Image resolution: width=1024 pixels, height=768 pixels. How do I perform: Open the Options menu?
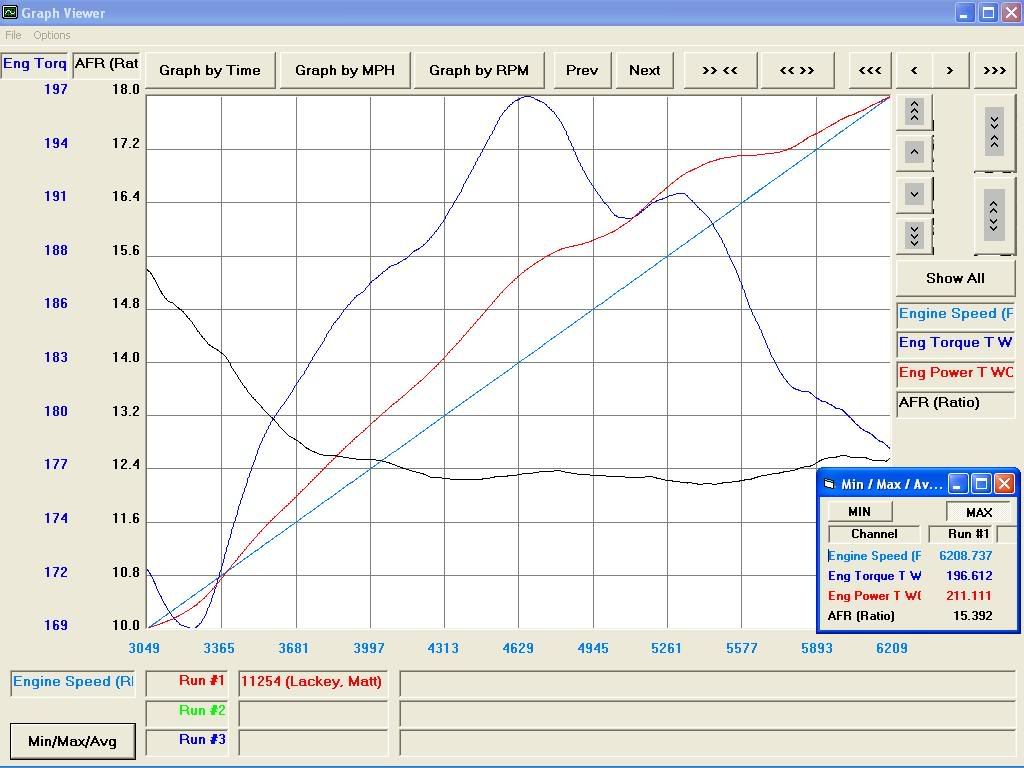pyautogui.click(x=52, y=35)
